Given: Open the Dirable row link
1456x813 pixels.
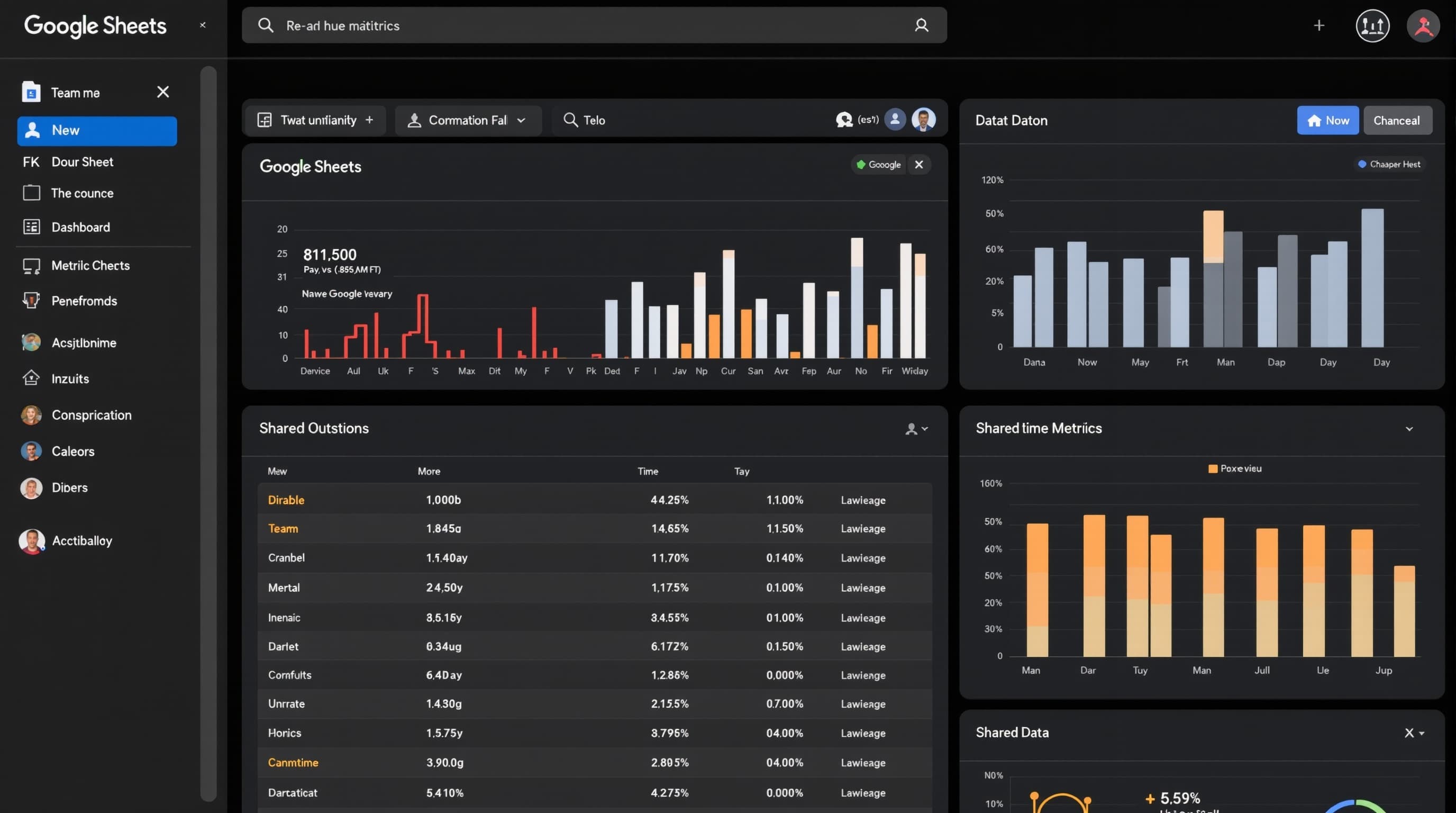Looking at the screenshot, I should [x=286, y=500].
